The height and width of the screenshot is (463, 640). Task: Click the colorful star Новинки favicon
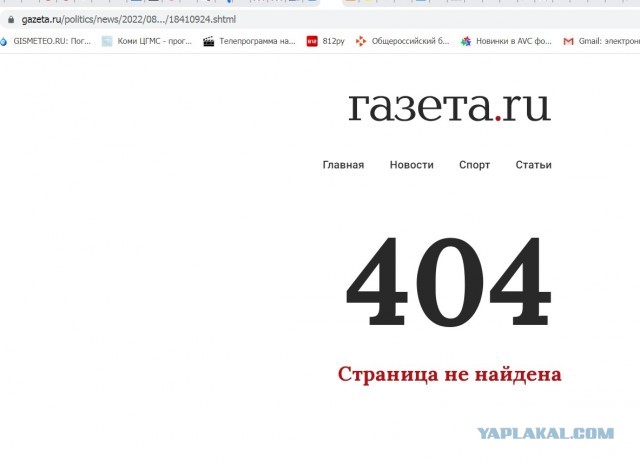tap(466, 41)
